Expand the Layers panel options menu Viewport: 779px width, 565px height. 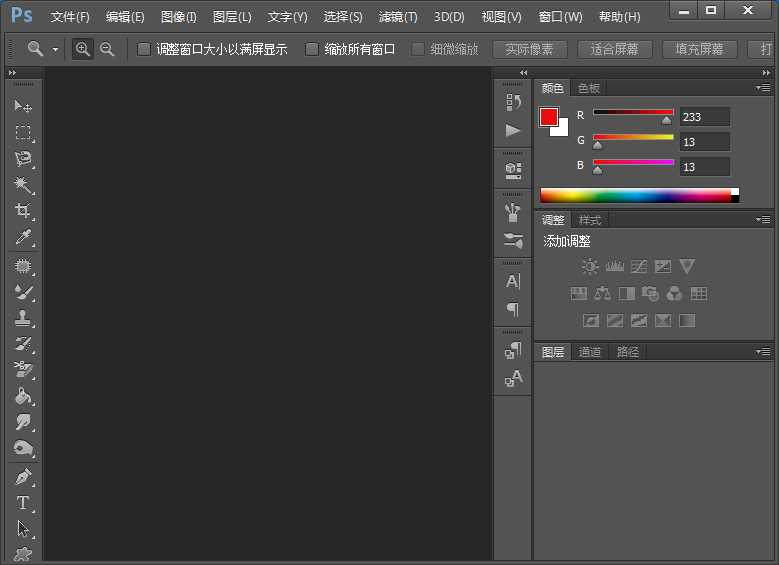763,352
